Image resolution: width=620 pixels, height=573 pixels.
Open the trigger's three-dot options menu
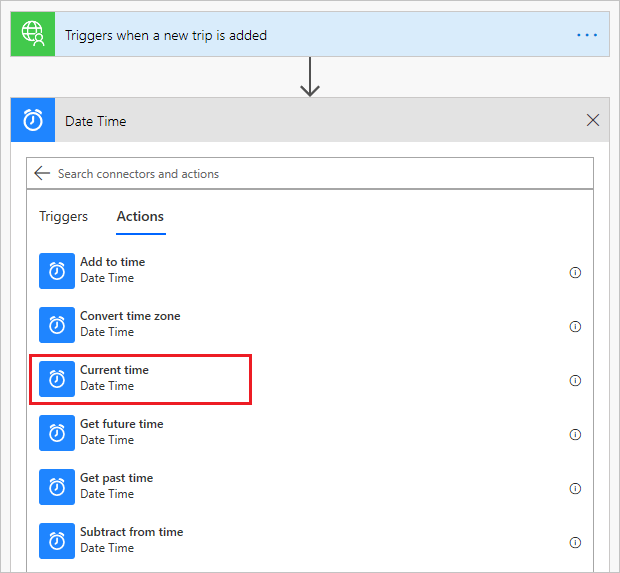point(587,35)
